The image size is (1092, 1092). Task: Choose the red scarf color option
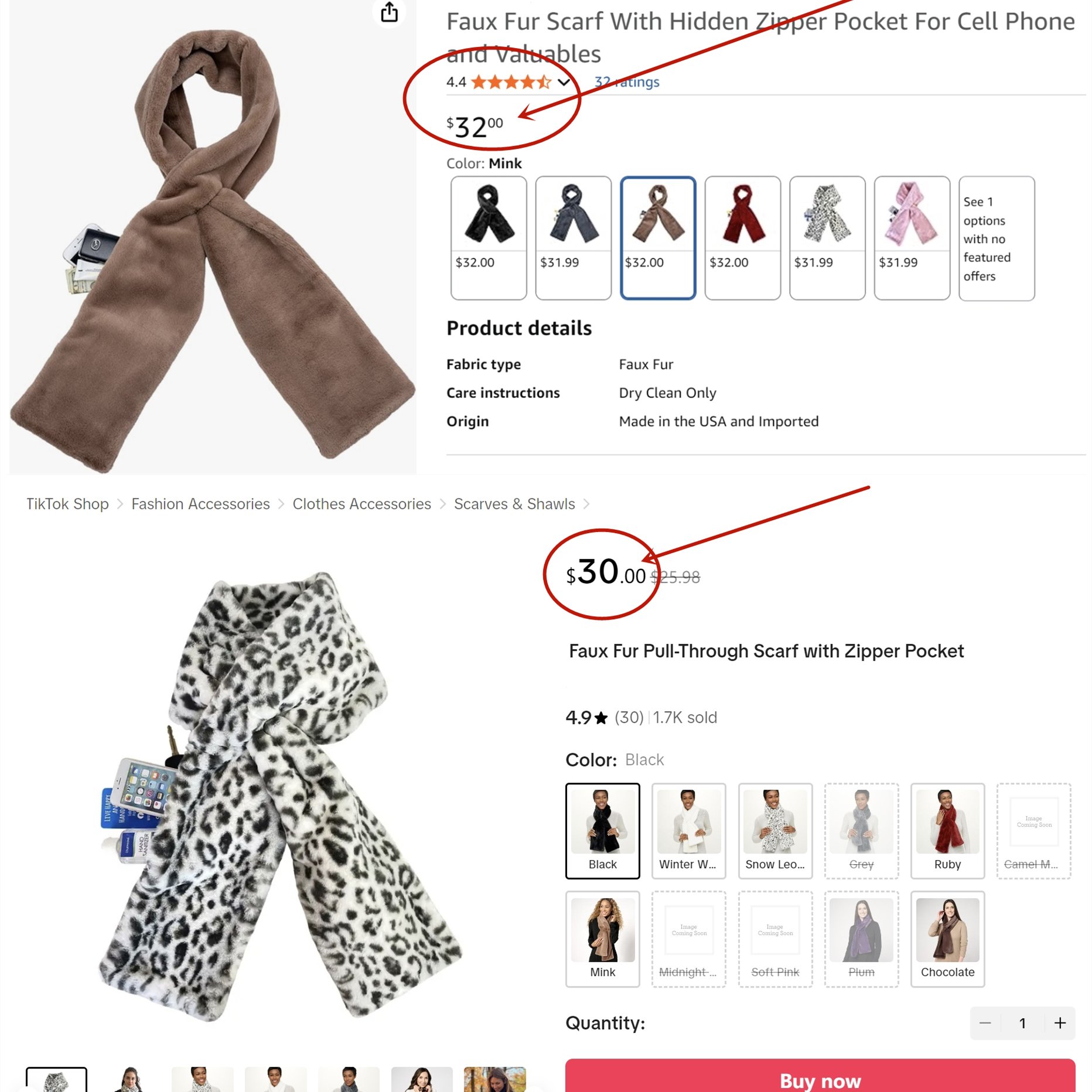[x=743, y=238]
